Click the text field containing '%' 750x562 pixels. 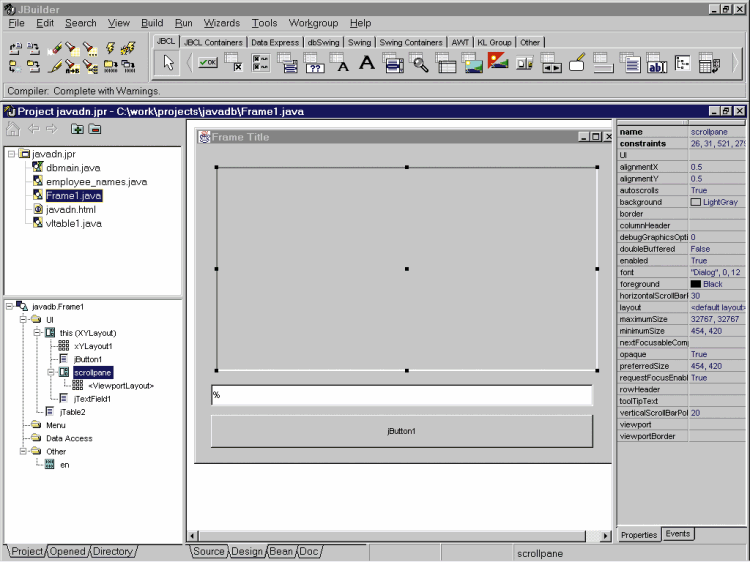401,396
